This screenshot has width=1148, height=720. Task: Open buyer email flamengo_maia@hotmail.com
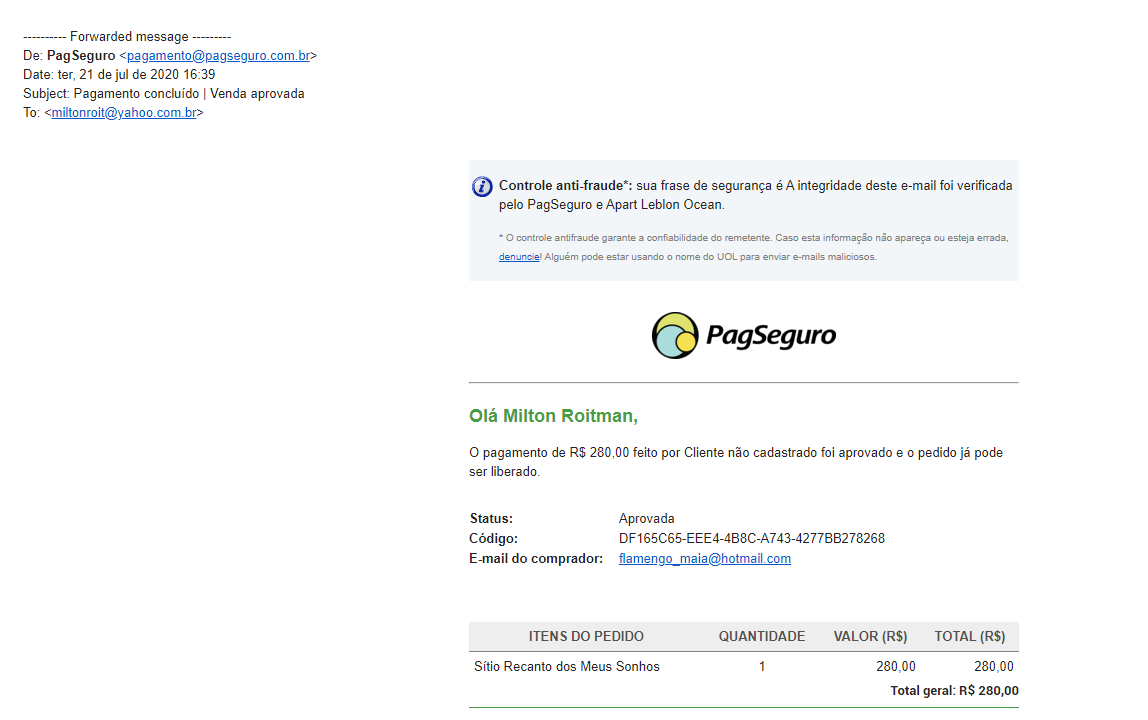pyautogui.click(x=704, y=559)
